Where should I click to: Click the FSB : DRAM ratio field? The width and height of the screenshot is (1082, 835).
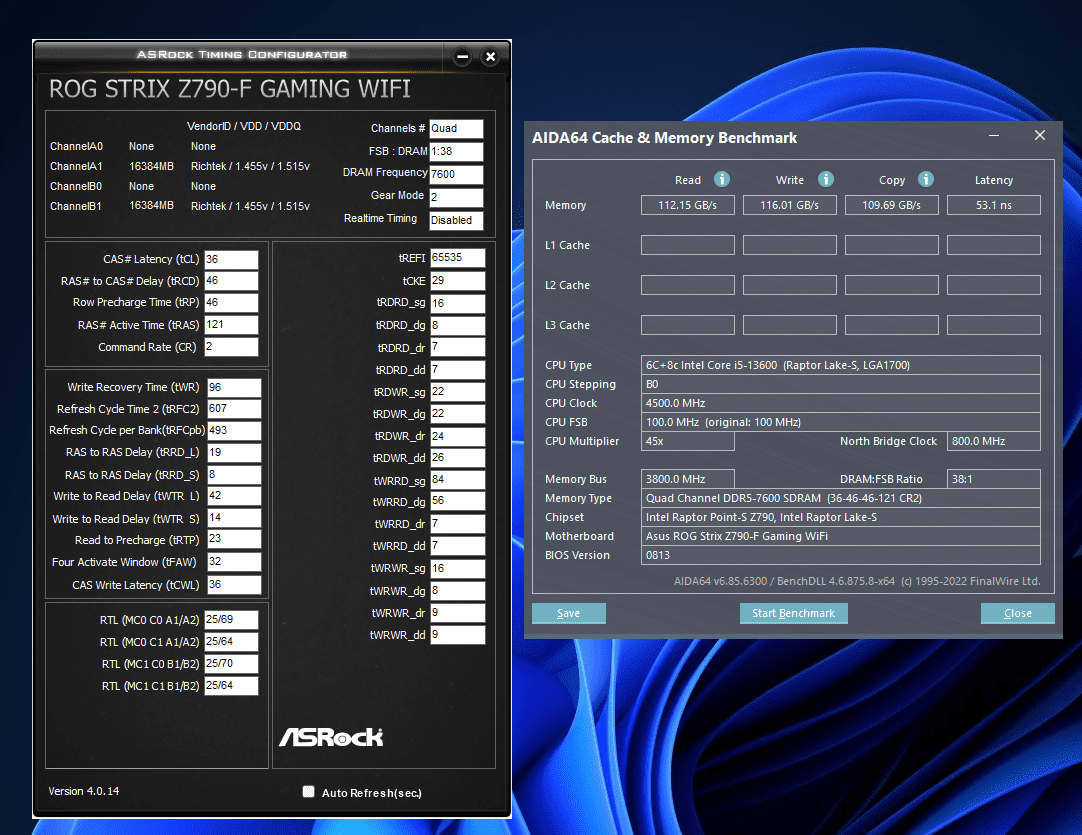(456, 152)
